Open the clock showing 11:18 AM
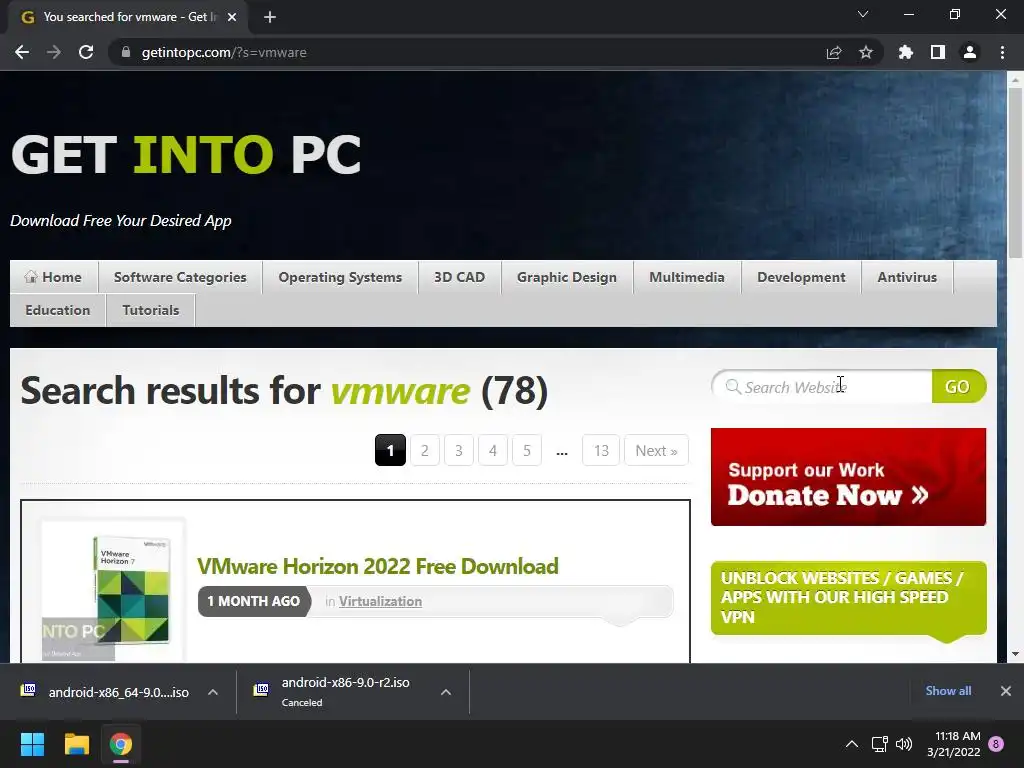 pos(953,744)
